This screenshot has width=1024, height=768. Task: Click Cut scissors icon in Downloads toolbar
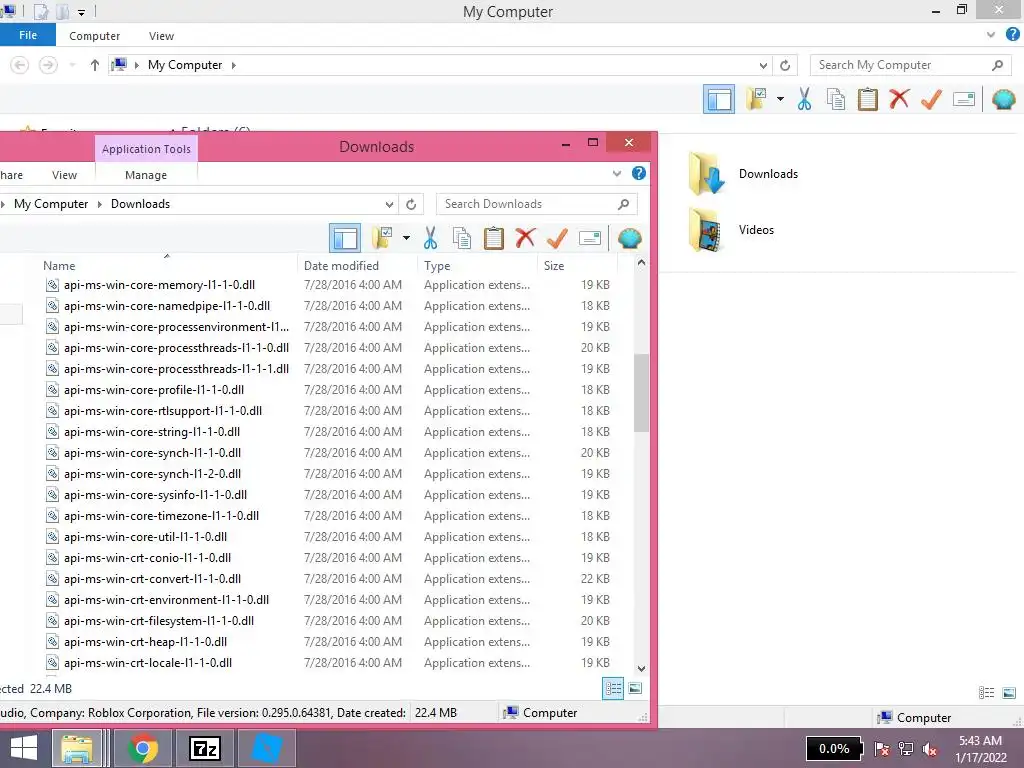pos(430,238)
